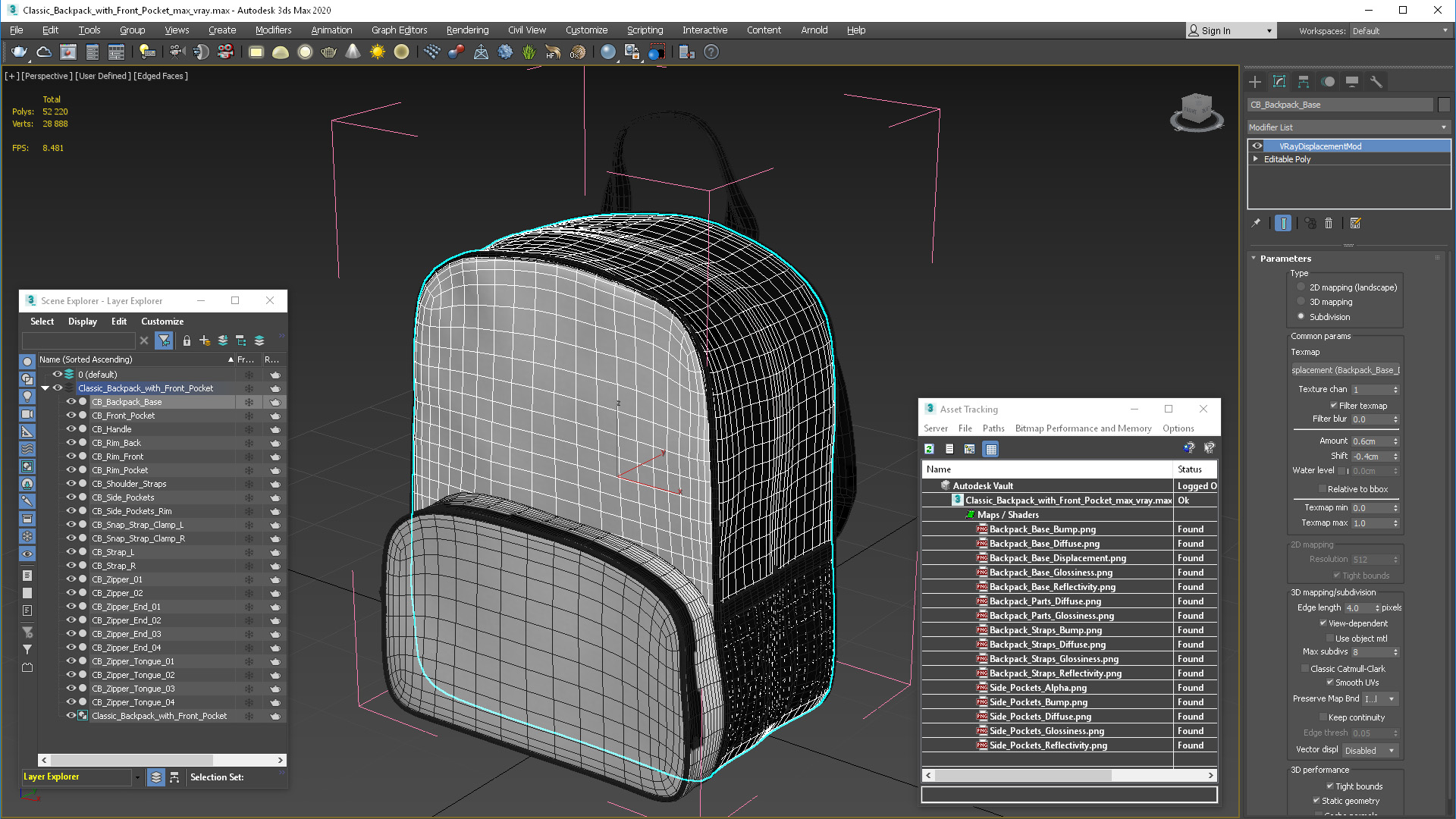Click refresh icon in Asset Tracking
Screen dimensions: 1456x819
tap(929, 449)
